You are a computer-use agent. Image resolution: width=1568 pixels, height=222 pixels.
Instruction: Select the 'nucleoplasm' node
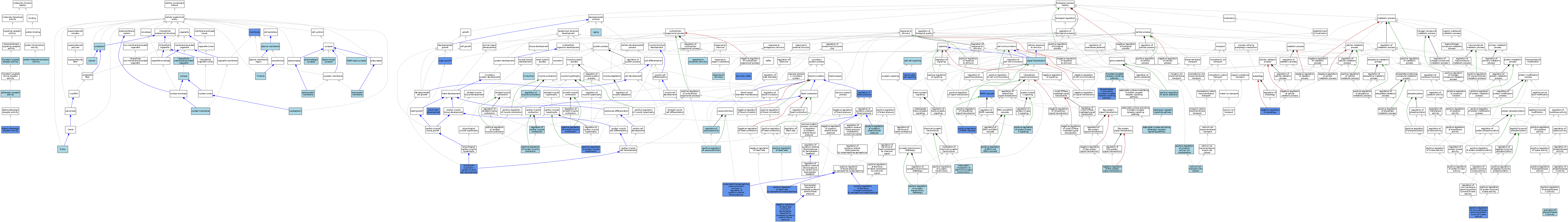pos(295,112)
